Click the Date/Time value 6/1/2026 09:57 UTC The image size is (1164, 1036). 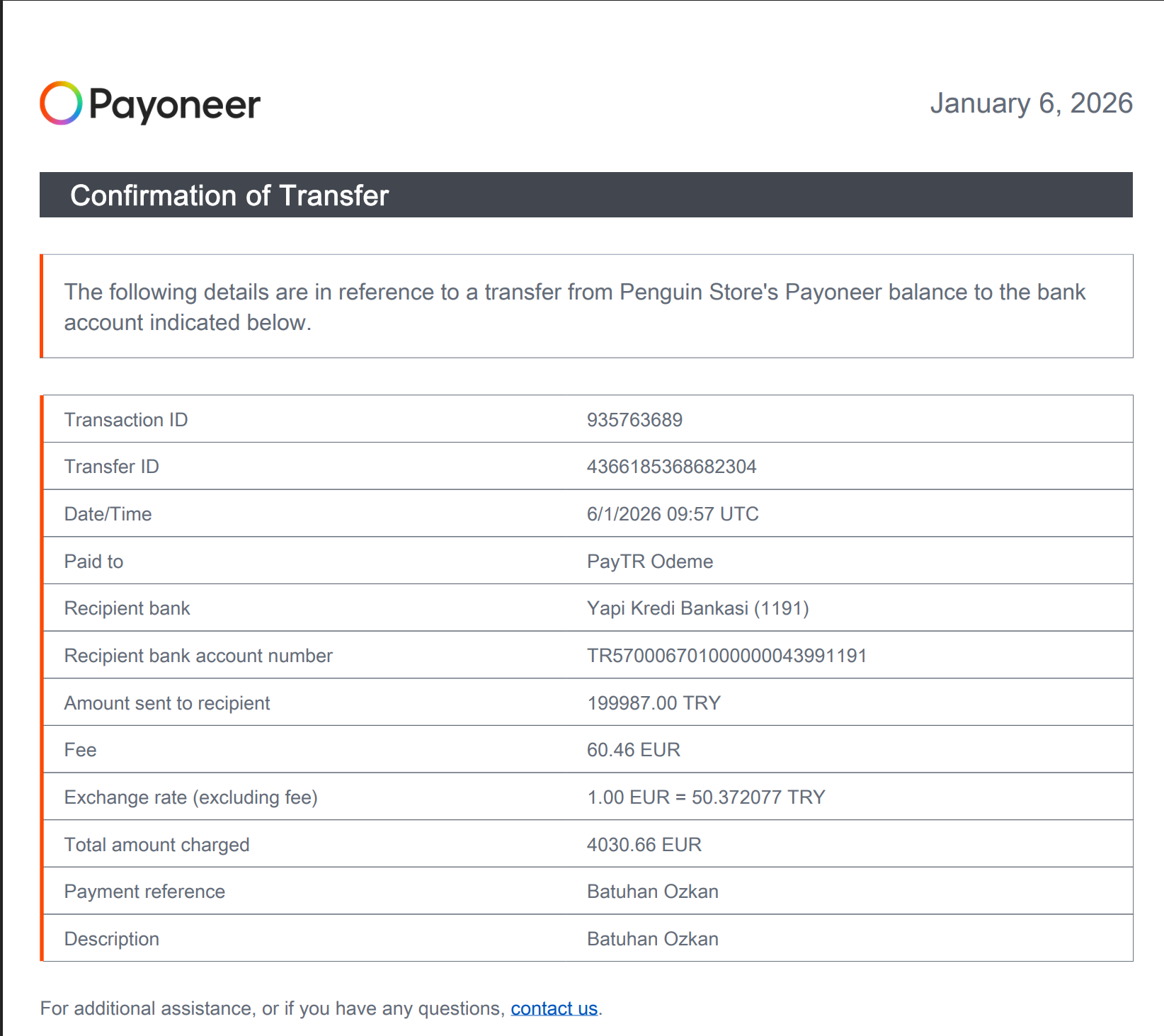(673, 514)
